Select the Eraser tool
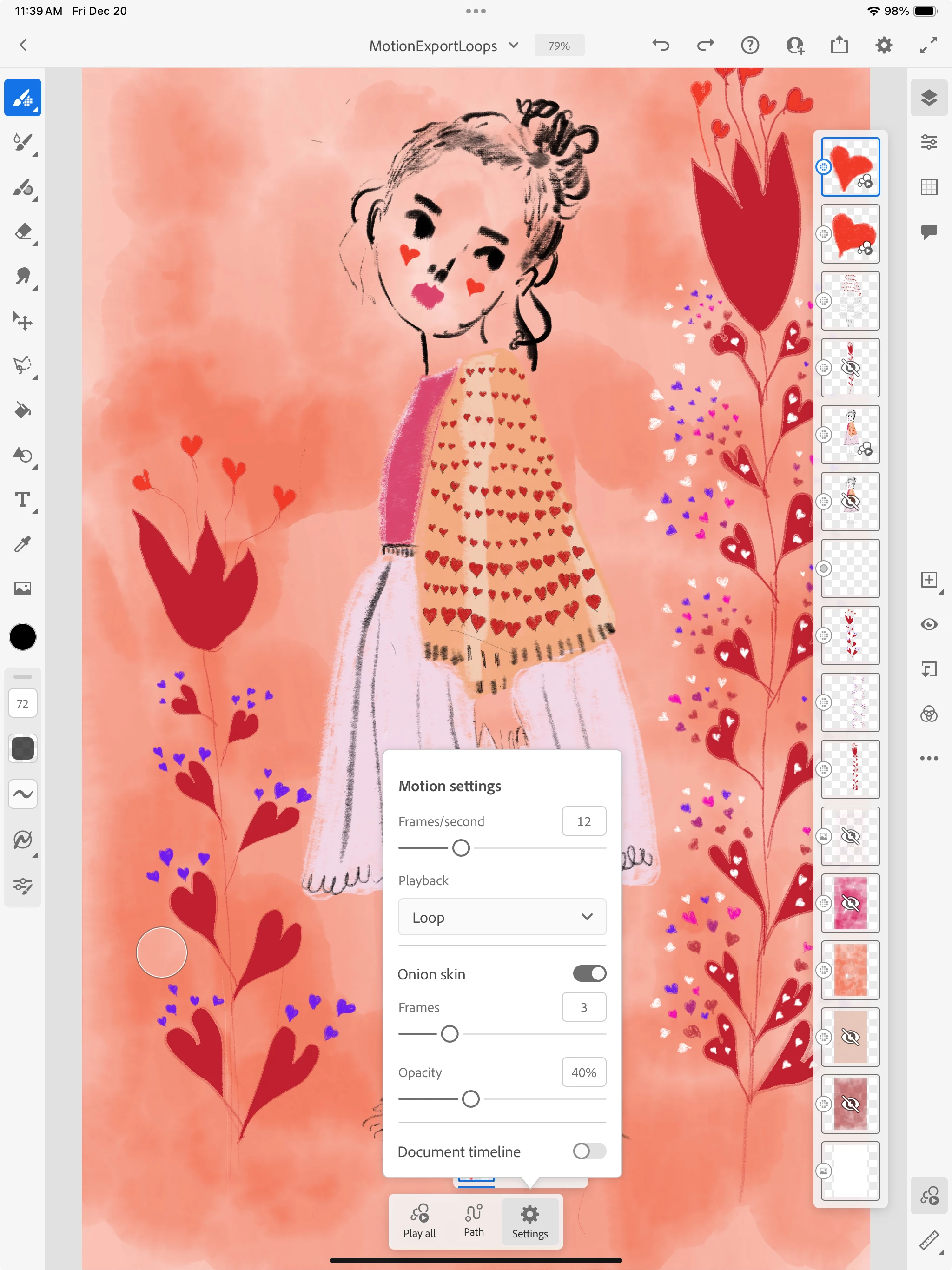952x1270 pixels. tap(23, 232)
